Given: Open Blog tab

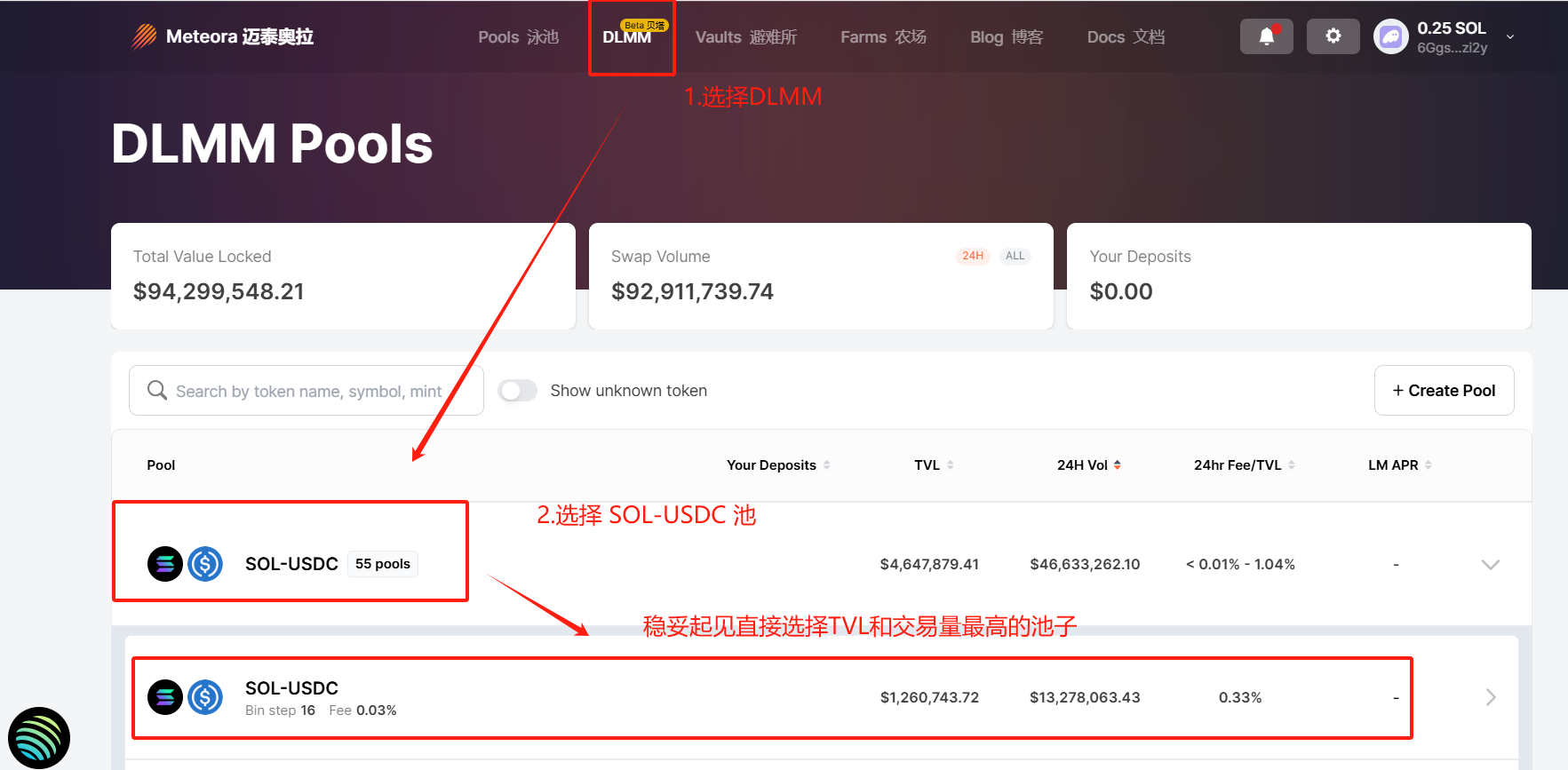Looking at the screenshot, I should coord(1007,36).
